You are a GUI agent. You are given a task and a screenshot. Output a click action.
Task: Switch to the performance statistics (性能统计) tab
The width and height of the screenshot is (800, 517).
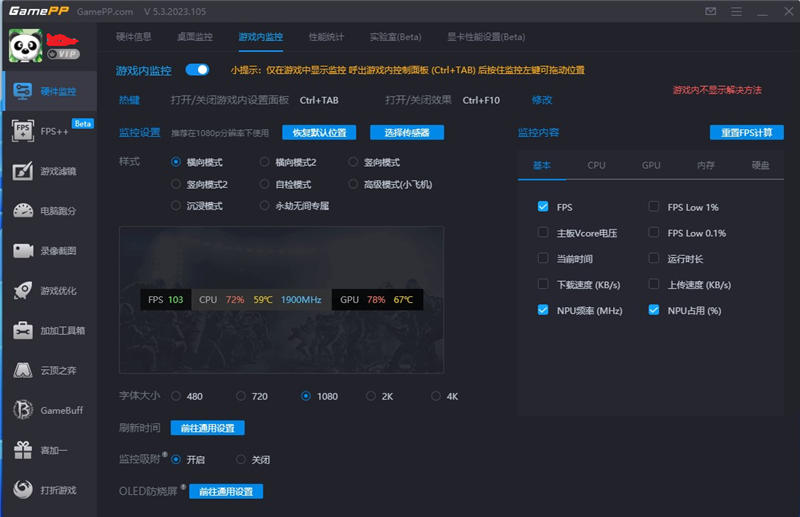(x=326, y=37)
